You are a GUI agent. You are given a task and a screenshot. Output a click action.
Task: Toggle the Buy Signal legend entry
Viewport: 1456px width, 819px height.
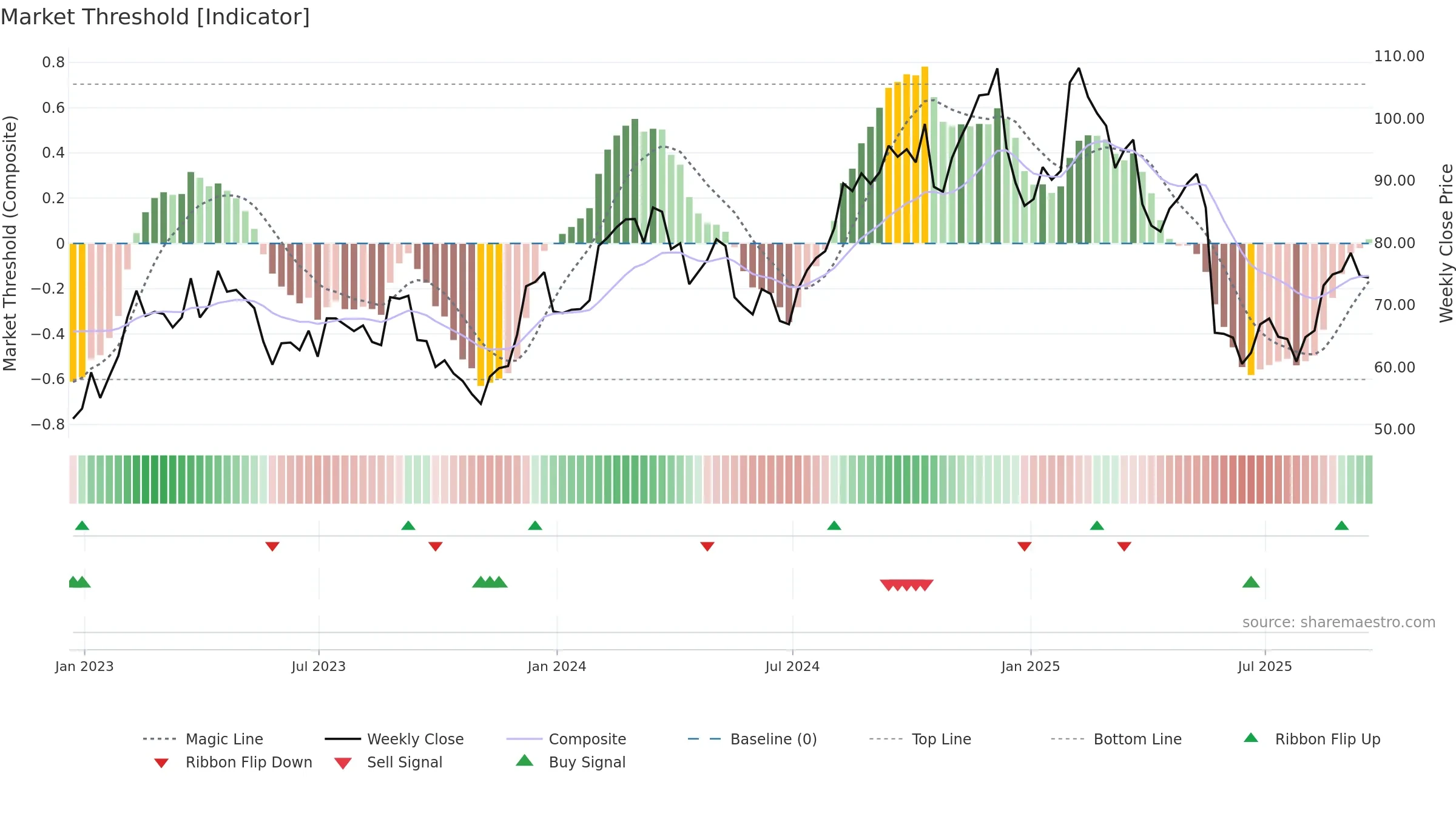click(570, 762)
